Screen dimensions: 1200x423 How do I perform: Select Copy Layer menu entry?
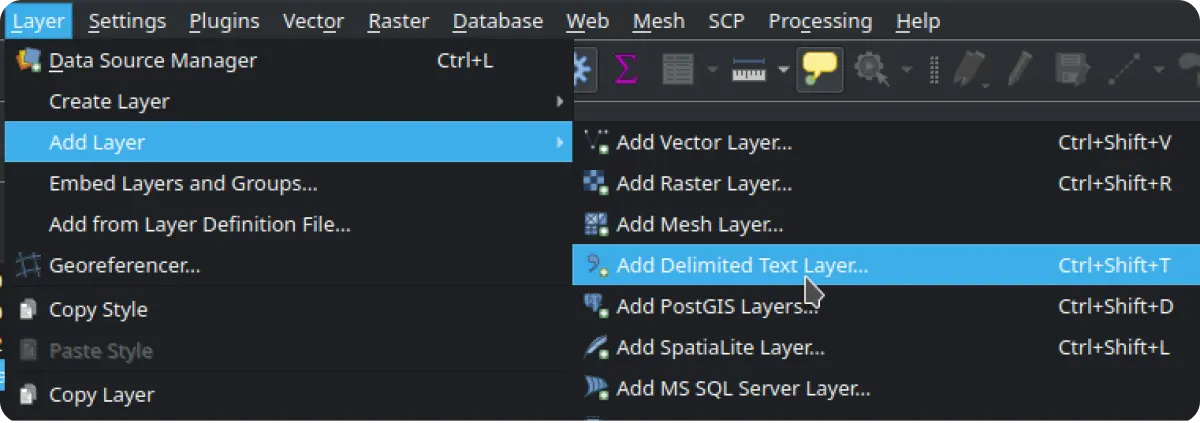289,395
